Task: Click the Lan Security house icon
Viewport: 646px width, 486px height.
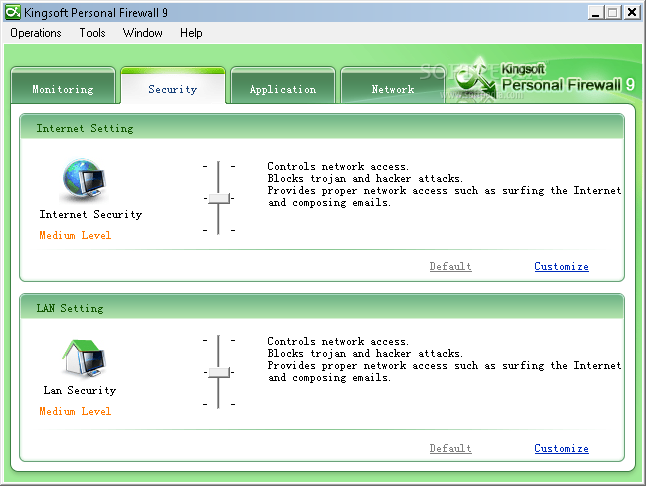Action: [x=84, y=359]
